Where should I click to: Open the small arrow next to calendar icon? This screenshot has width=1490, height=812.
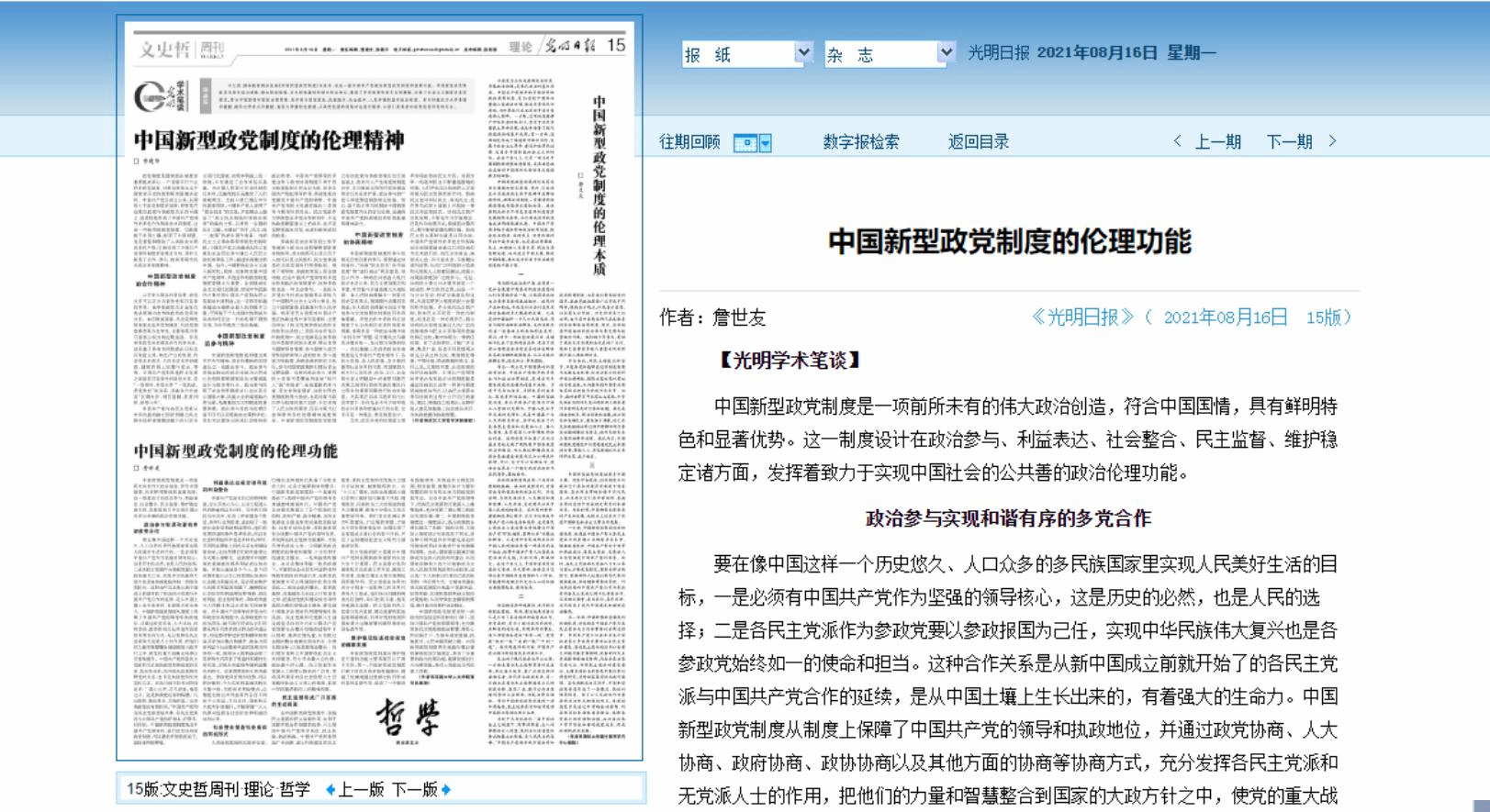click(766, 142)
